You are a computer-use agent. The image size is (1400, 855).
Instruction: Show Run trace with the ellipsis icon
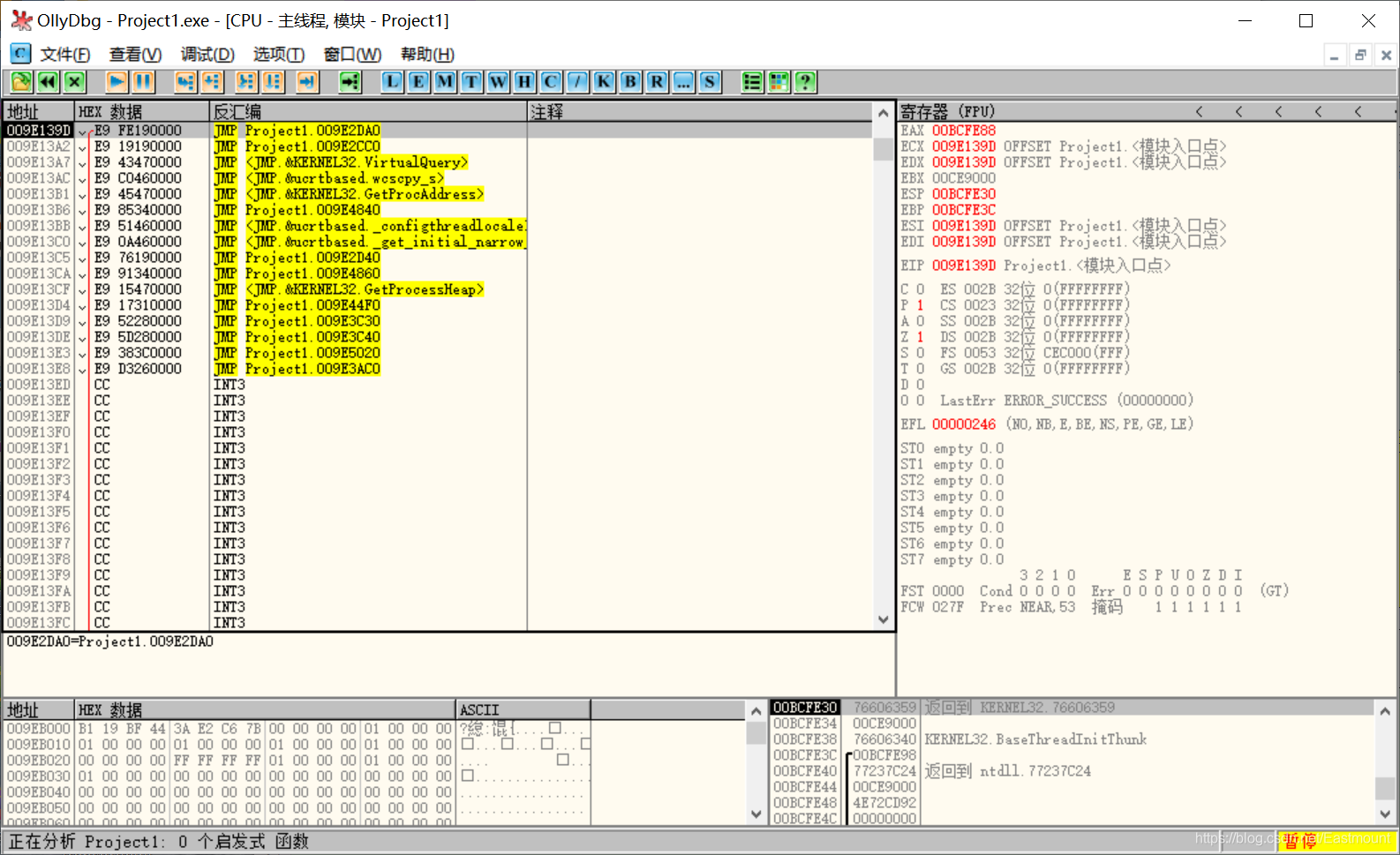(x=683, y=82)
